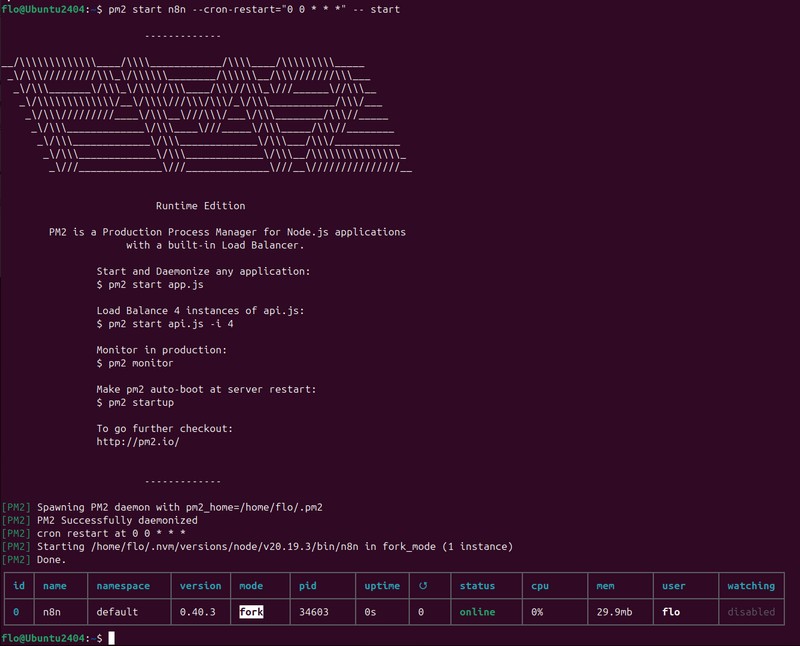Click the 'id' column header
This screenshot has height=646, width=800.
point(17,586)
